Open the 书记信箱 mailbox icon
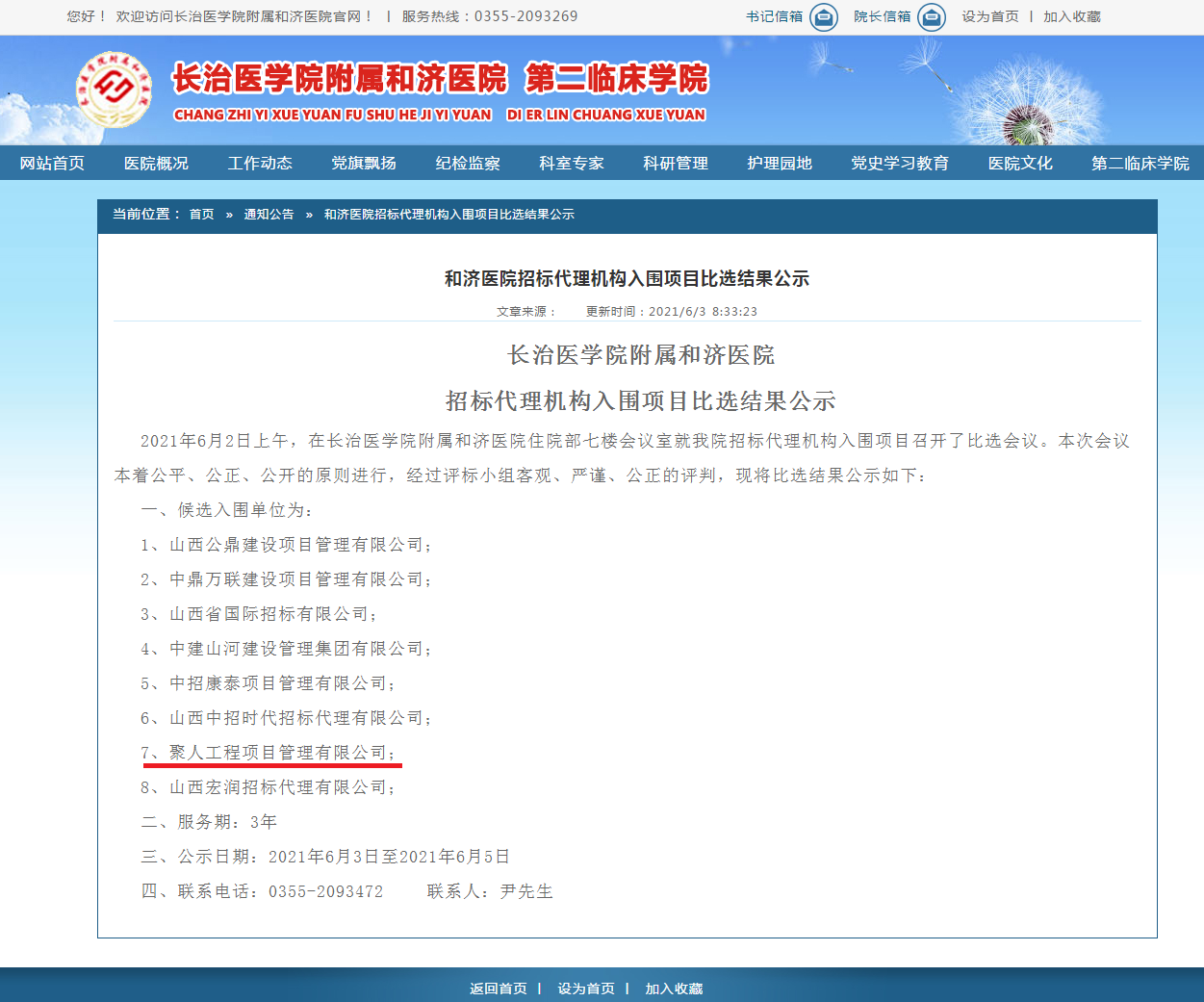 [x=824, y=17]
